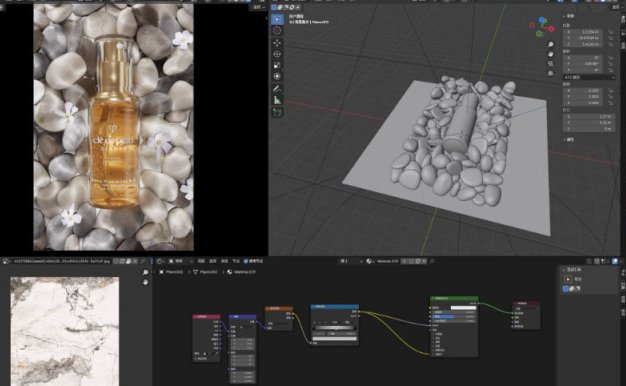Toggle location Y lock in transform panel
The height and width of the screenshot is (386, 626).
(x=611, y=38)
